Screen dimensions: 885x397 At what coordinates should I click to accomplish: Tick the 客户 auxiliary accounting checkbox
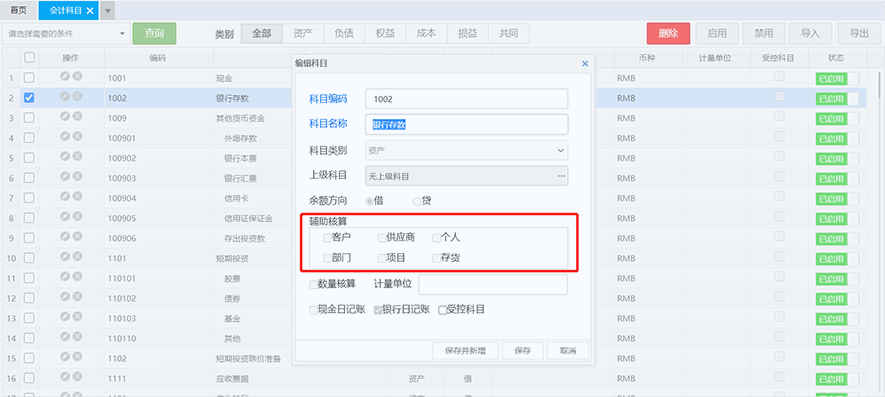327,238
